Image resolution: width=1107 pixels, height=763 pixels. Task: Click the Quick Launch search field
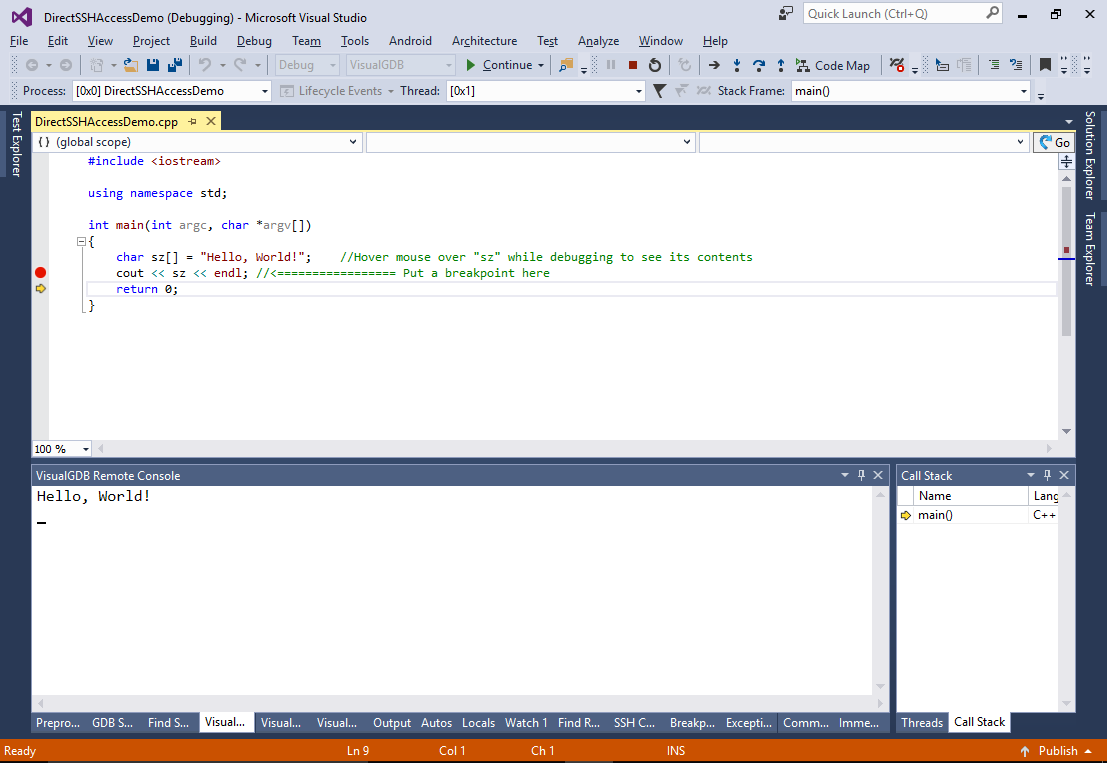click(x=902, y=13)
